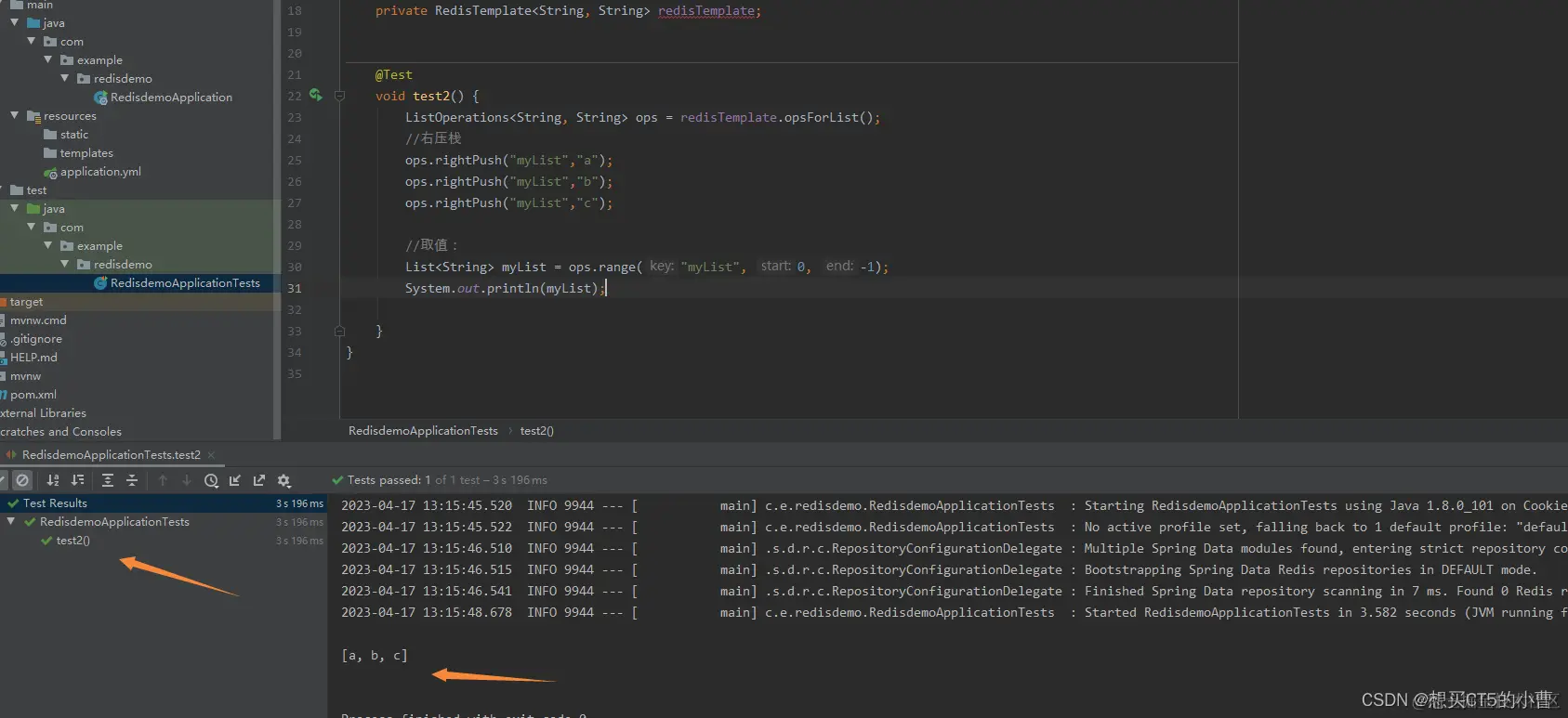This screenshot has height=718, width=1568.
Task: Select Test Results root row
Action: coord(164,503)
